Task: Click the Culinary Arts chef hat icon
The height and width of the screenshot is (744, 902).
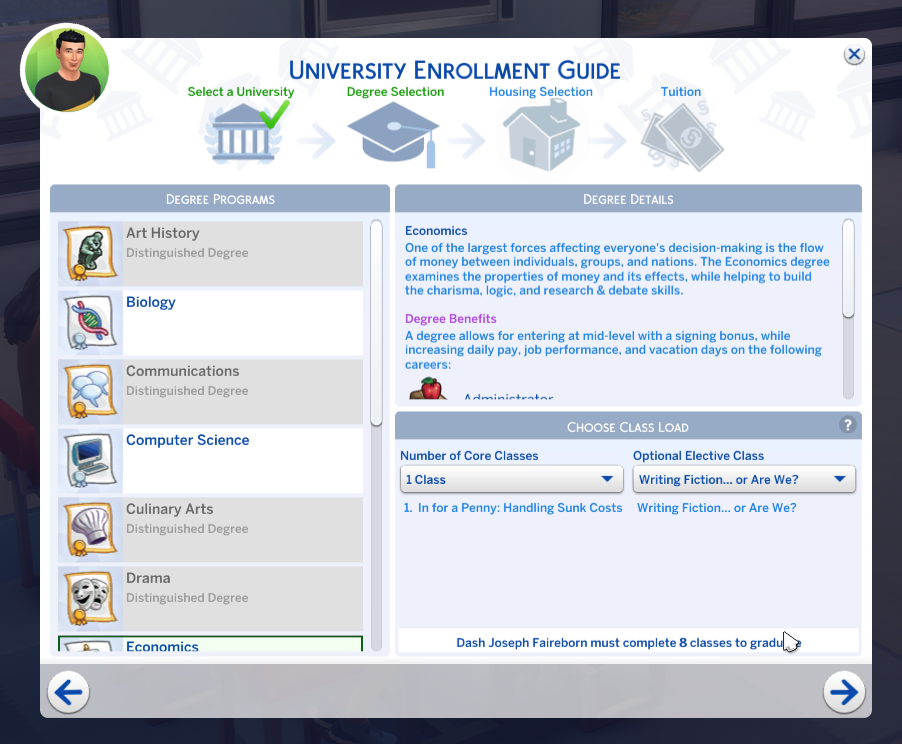Action: pos(90,530)
